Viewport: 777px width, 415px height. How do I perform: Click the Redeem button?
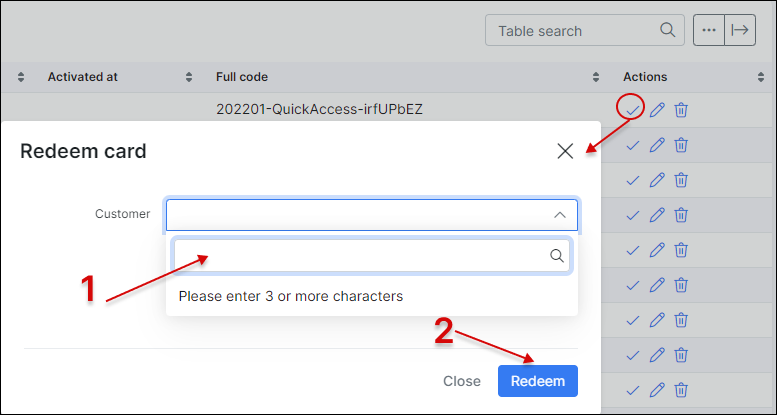coord(538,381)
